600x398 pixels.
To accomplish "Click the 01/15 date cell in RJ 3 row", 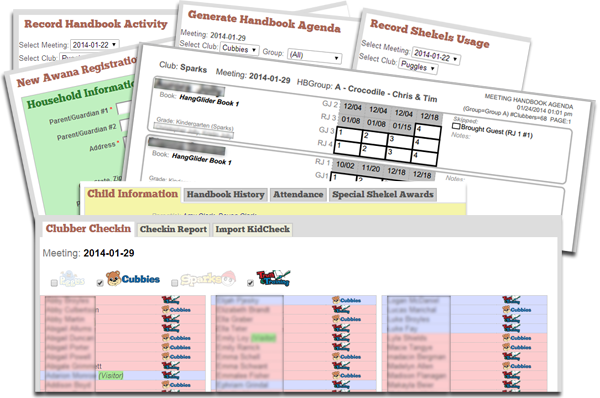I will pos(401,126).
